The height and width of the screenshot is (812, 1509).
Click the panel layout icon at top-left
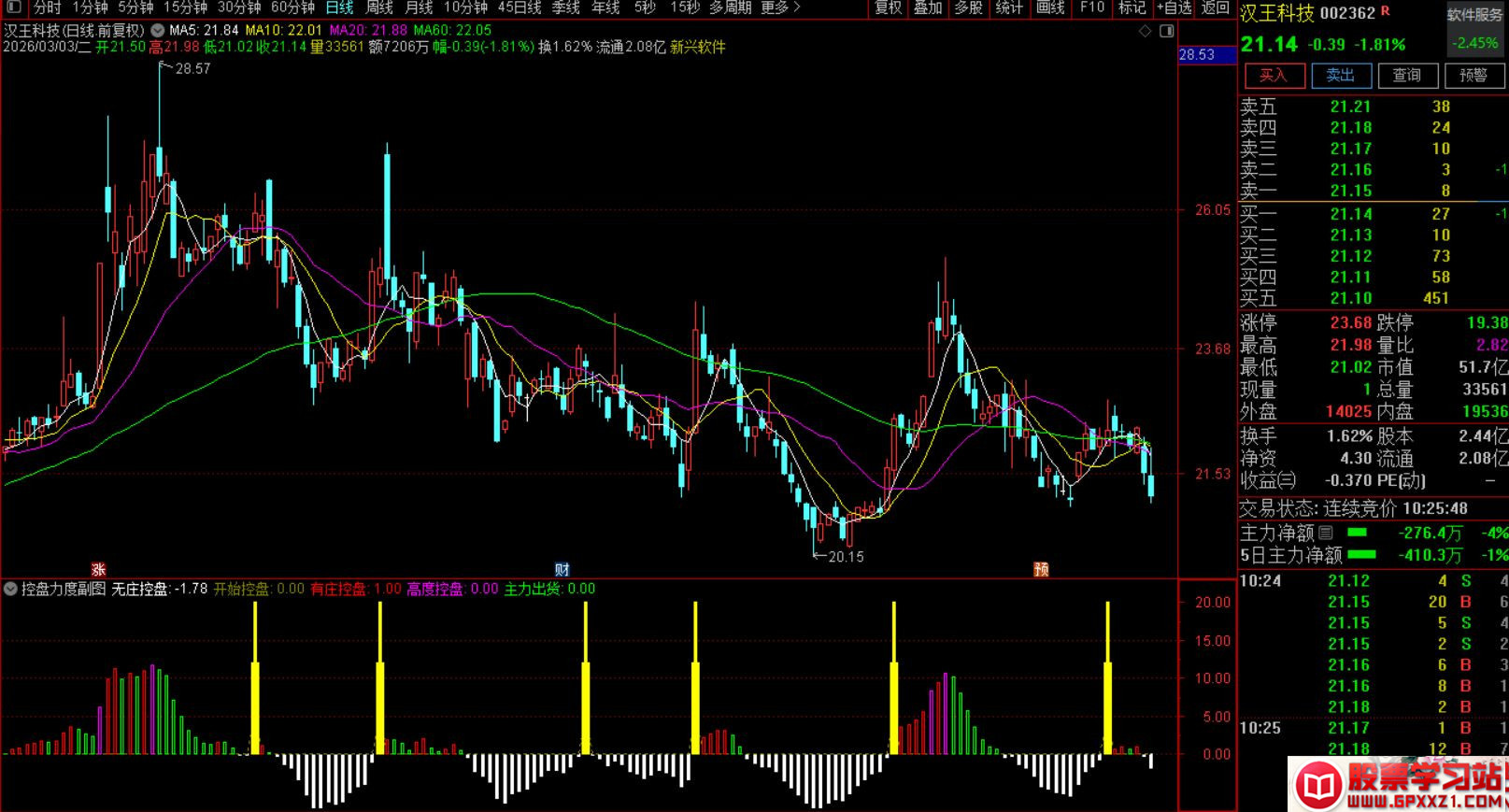pyautogui.click(x=13, y=7)
